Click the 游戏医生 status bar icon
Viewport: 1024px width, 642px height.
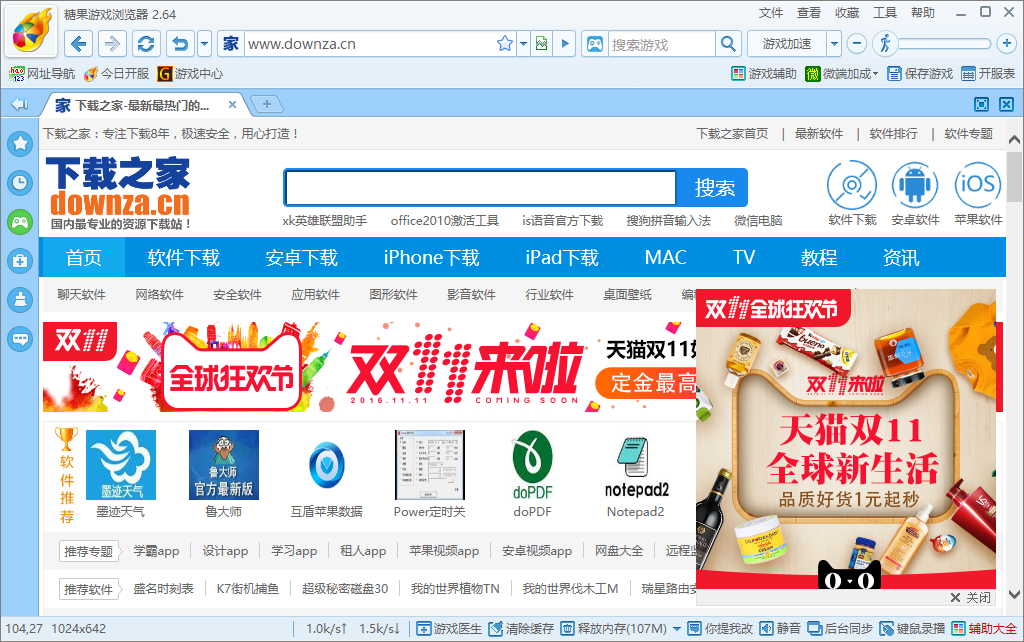point(448,629)
